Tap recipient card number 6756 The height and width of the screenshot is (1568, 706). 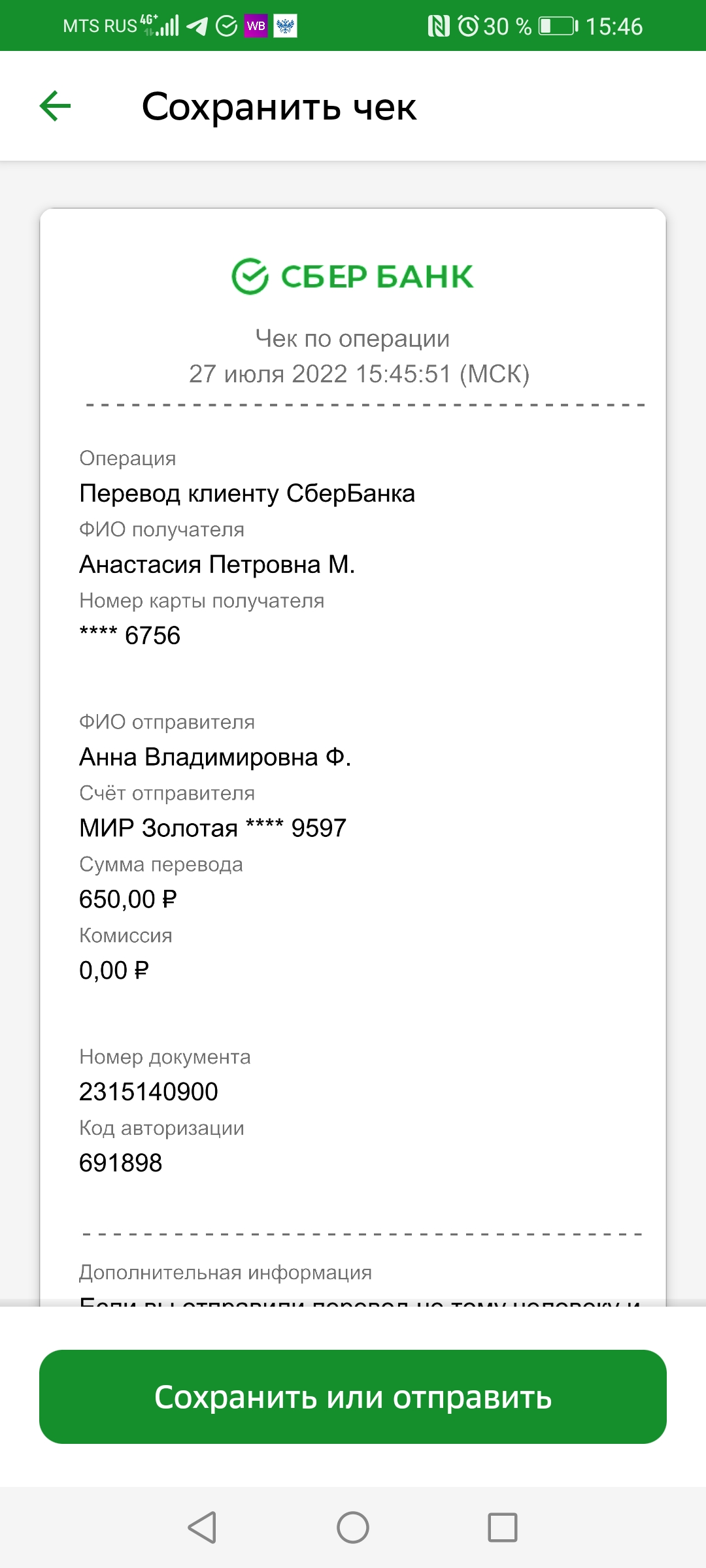pyautogui.click(x=129, y=636)
